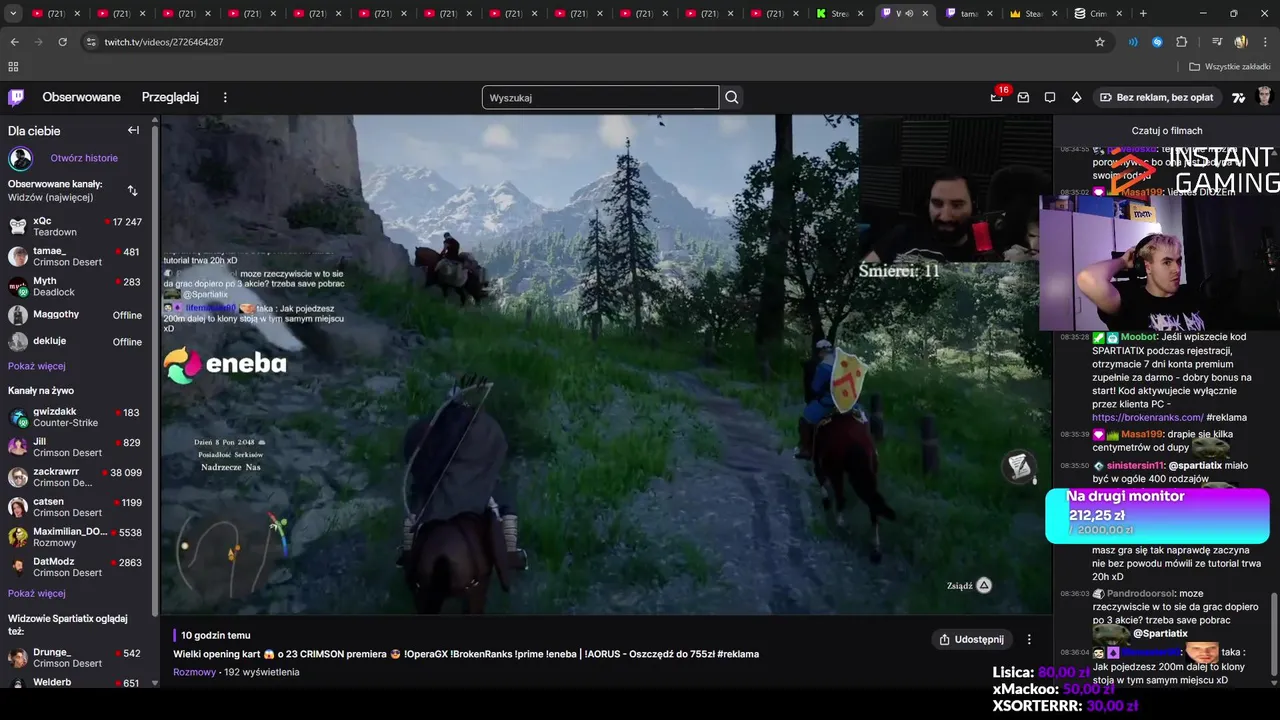Open the whispers chat bubble icon

(1050, 97)
